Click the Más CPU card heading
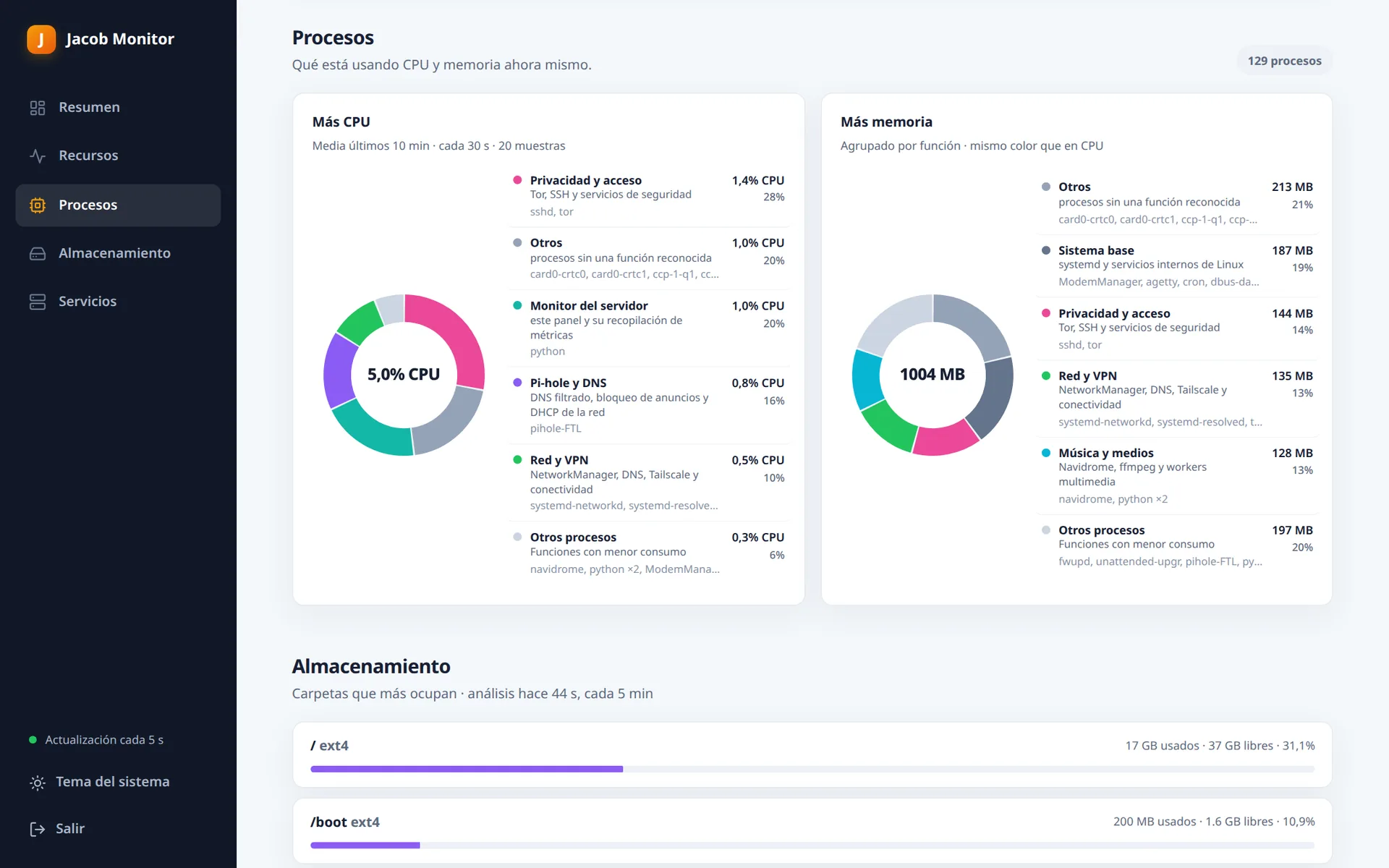 (341, 122)
